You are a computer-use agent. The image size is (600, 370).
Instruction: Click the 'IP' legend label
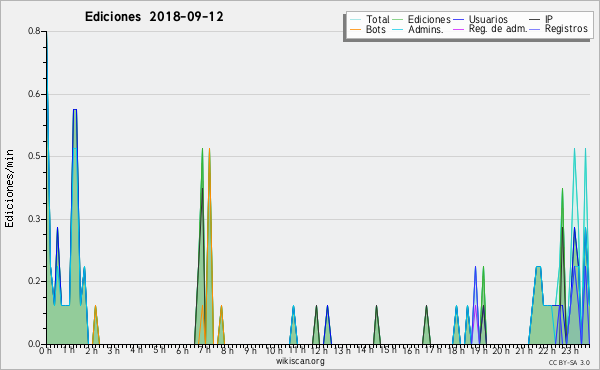click(549, 19)
